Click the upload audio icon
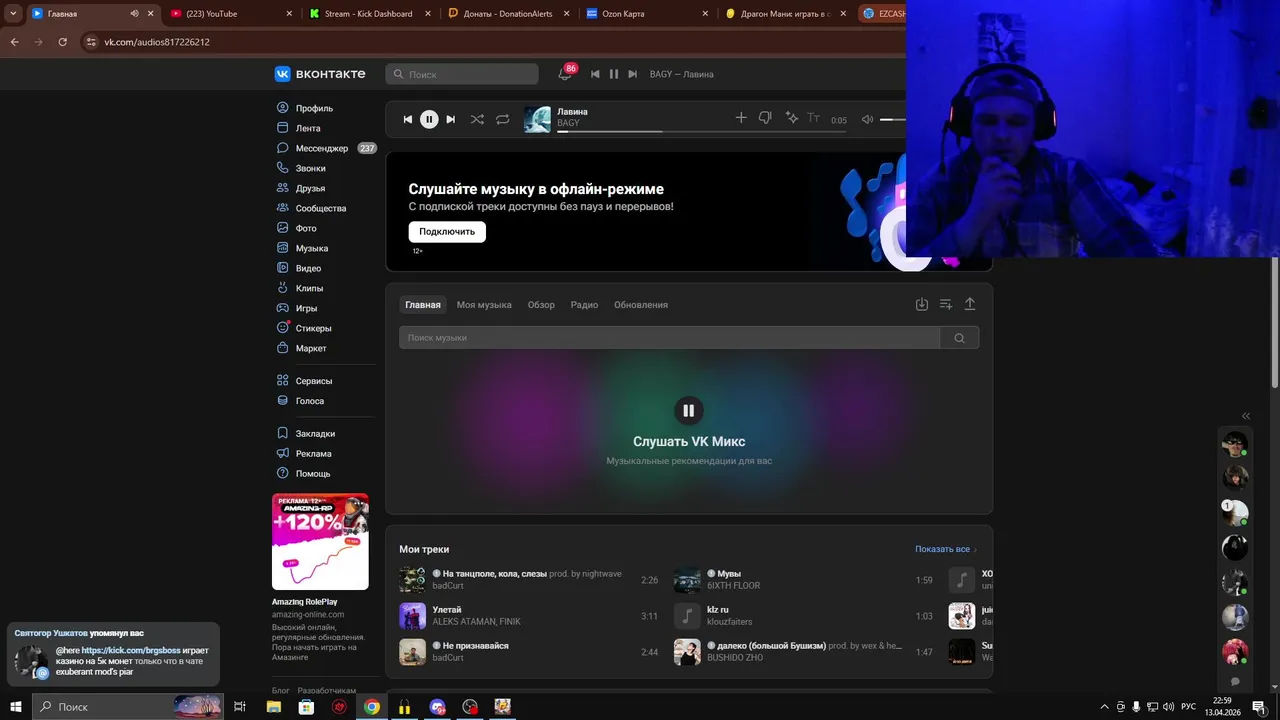This screenshot has height=720, width=1280. [x=970, y=304]
